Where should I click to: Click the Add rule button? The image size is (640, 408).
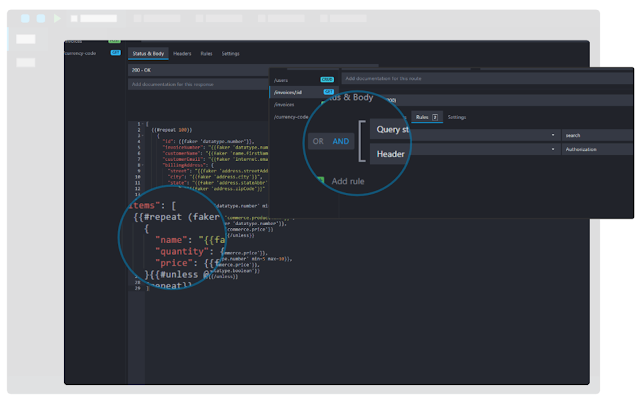tap(348, 181)
